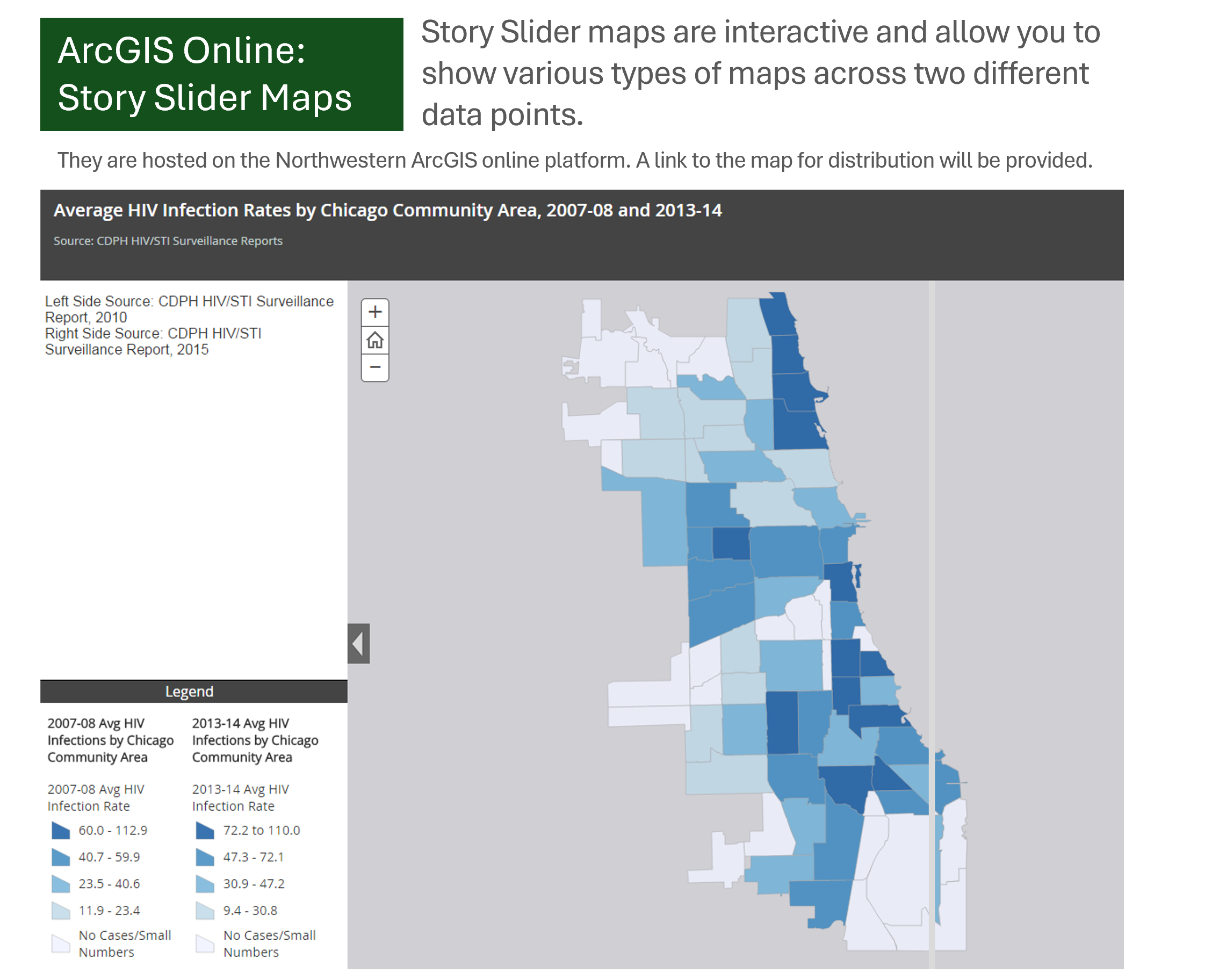Click the 'ArcGIS Online: Story Slider Maps' green banner

click(222, 75)
